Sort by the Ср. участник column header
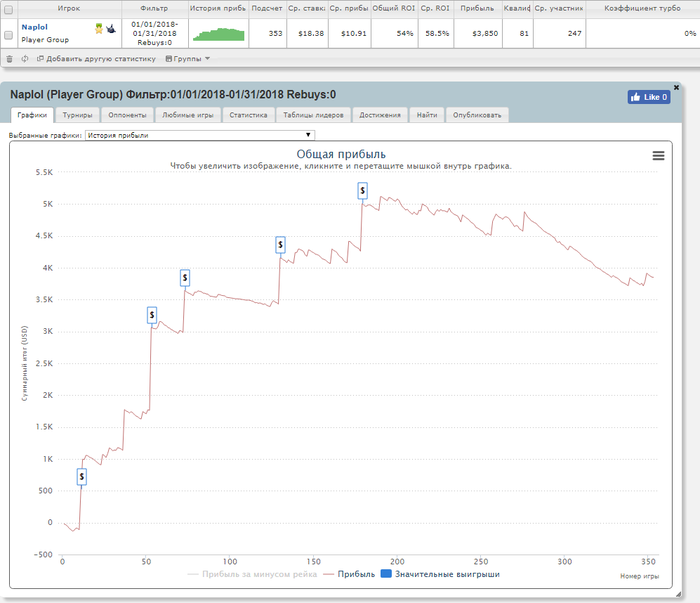This screenshot has height=603, width=700. point(559,8)
